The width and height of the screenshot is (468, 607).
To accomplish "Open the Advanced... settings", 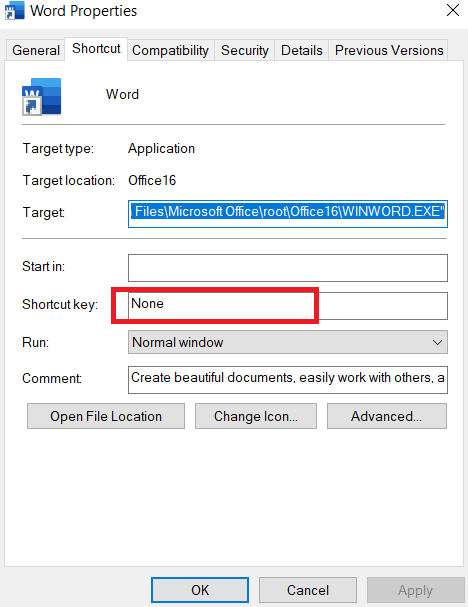I will click(x=387, y=416).
